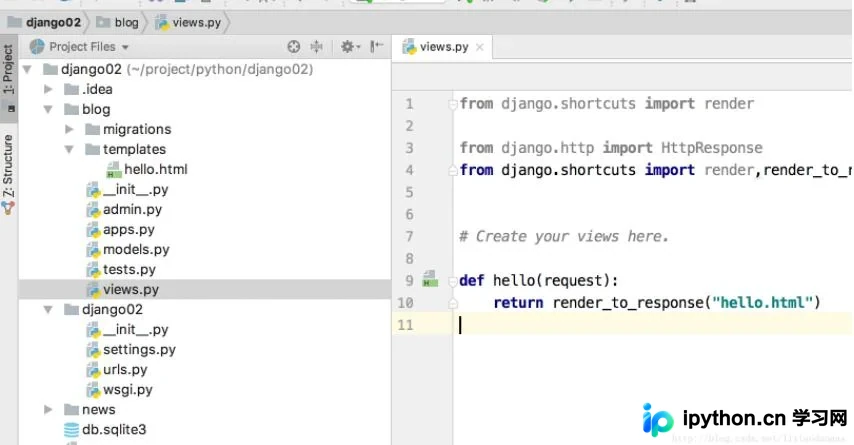Click the Project Files globe icon
Viewport: 854px width, 445px height.
coord(37,47)
